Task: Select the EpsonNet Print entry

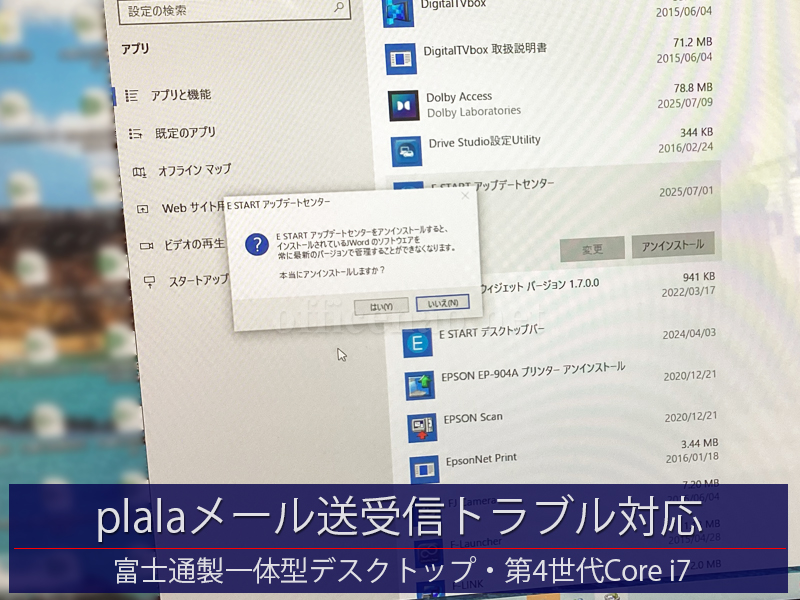Action: click(x=565, y=462)
